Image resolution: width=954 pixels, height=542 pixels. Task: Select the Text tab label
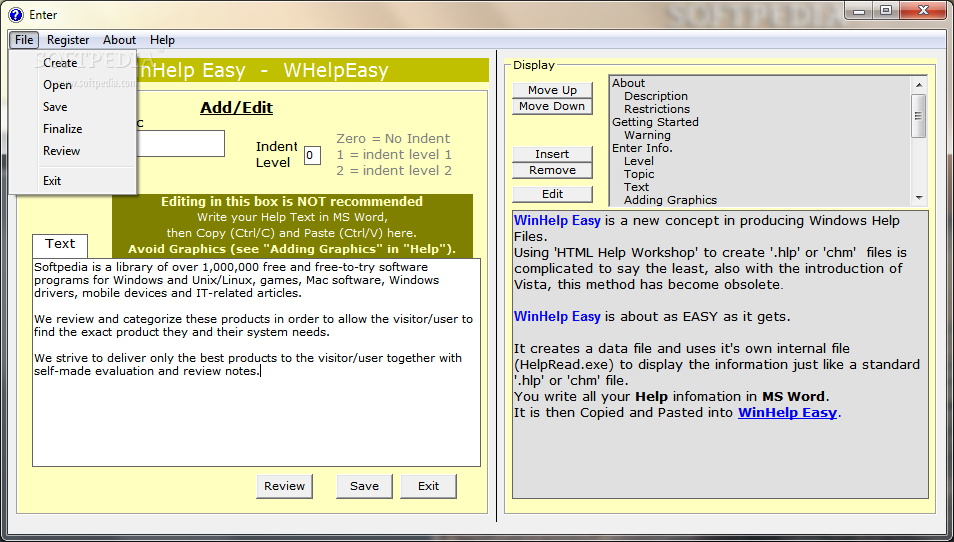(x=60, y=245)
